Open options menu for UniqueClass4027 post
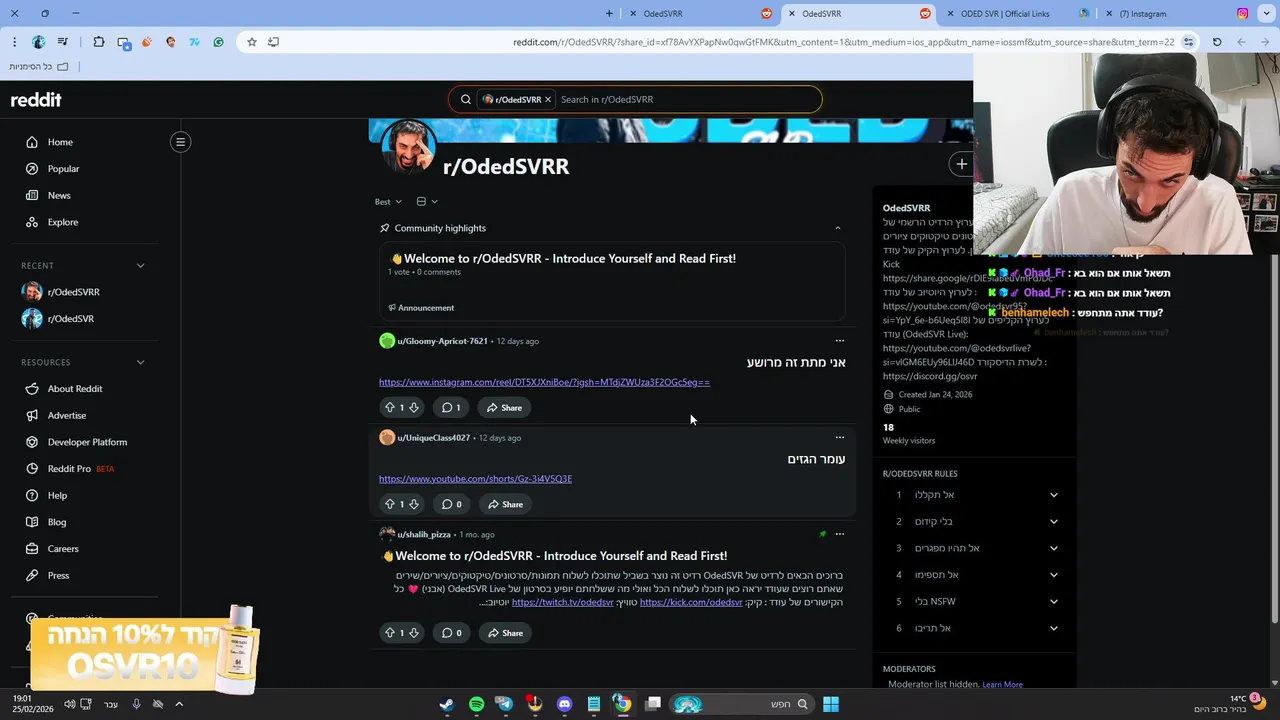Viewport: 1280px width, 720px height. click(840, 437)
